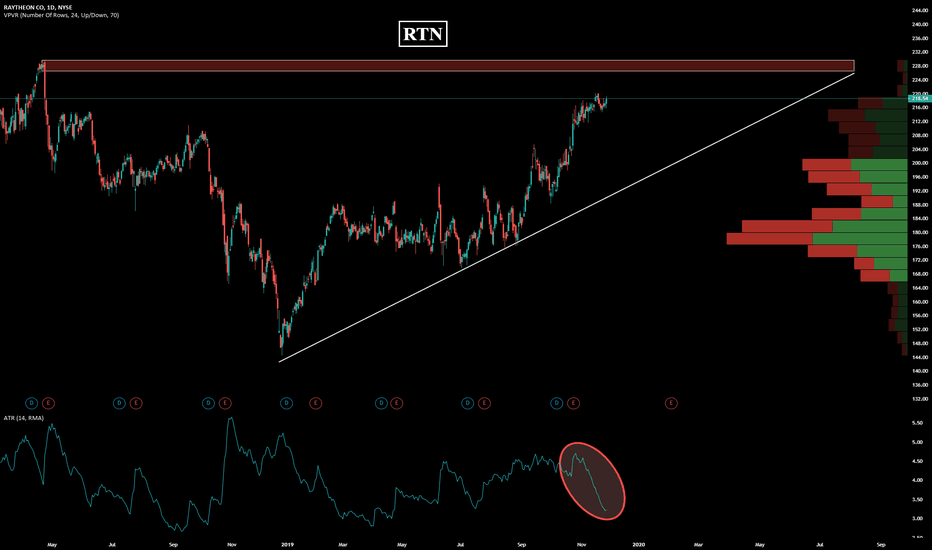Screen dimensions: 932x550
Task: Select the red ellipse on the ATR pane
Action: click(593, 481)
